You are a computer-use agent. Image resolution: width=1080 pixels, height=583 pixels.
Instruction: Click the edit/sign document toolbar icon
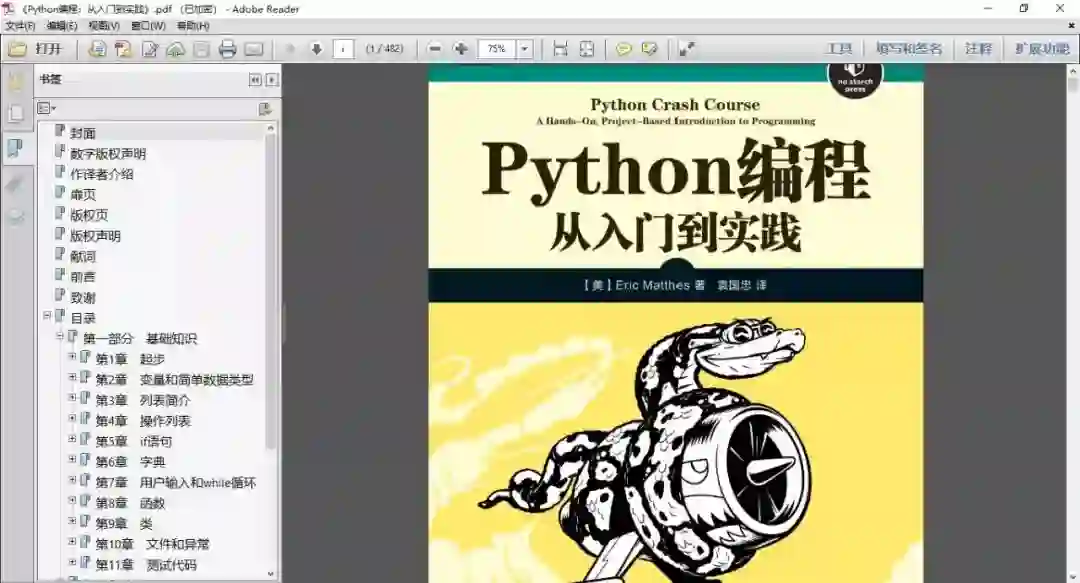tap(149, 49)
